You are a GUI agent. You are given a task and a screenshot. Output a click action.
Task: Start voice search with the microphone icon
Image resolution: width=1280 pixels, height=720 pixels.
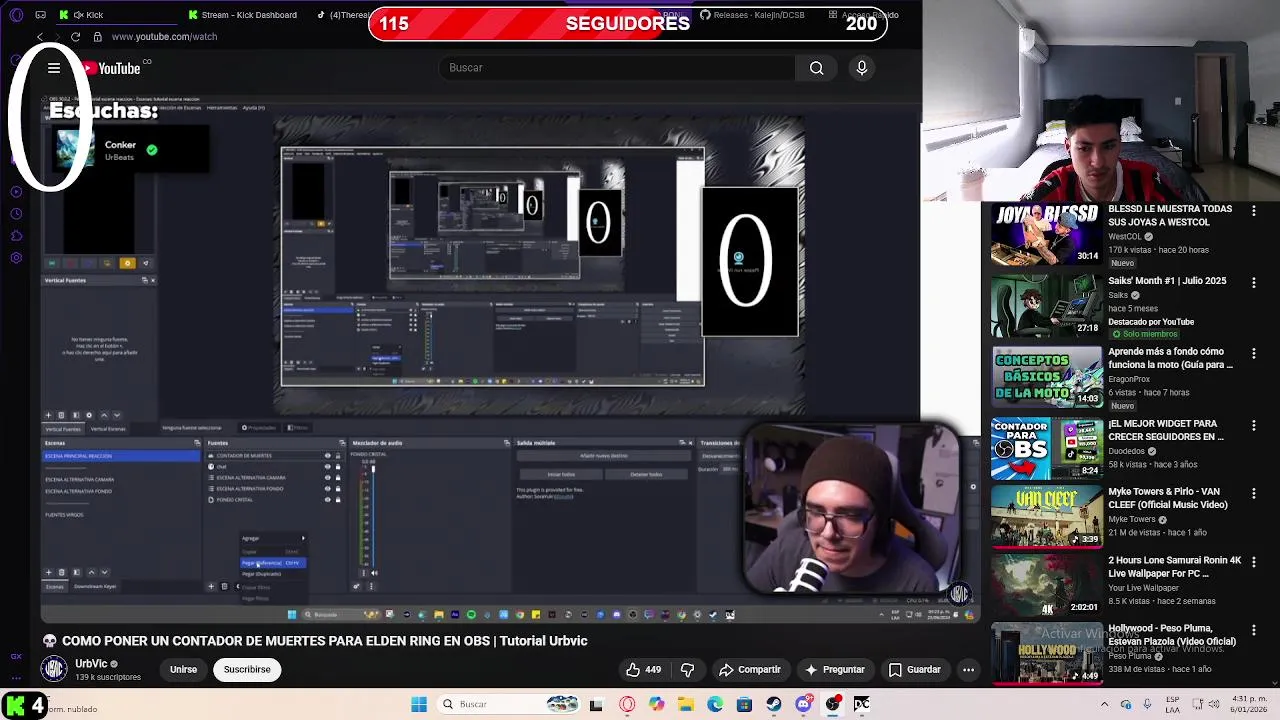click(x=861, y=68)
